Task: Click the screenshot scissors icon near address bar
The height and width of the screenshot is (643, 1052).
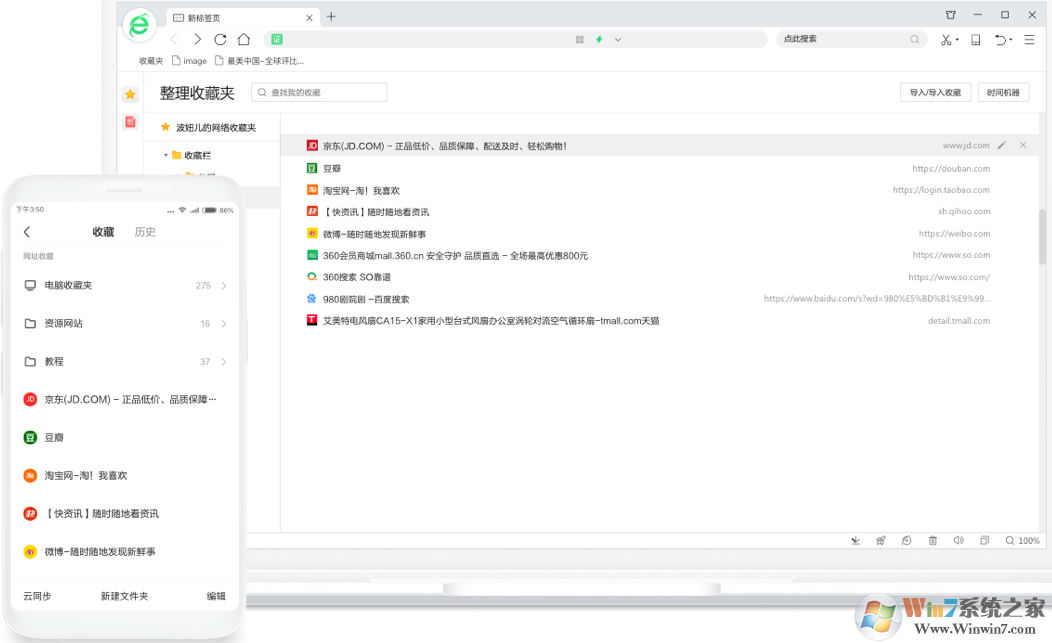Action: click(x=945, y=39)
